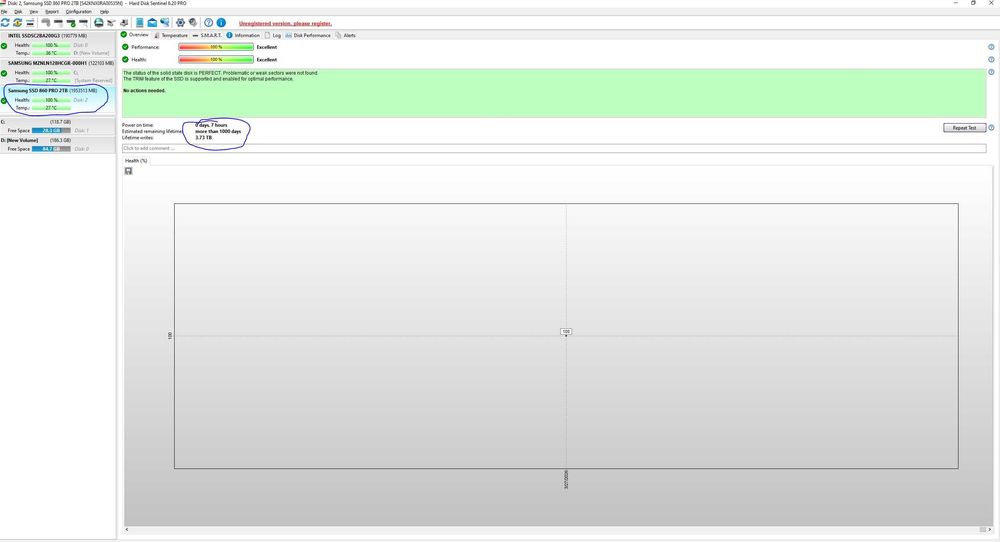Switch to the Alerts tab
Screen dimensions: 1000x542
346,35
